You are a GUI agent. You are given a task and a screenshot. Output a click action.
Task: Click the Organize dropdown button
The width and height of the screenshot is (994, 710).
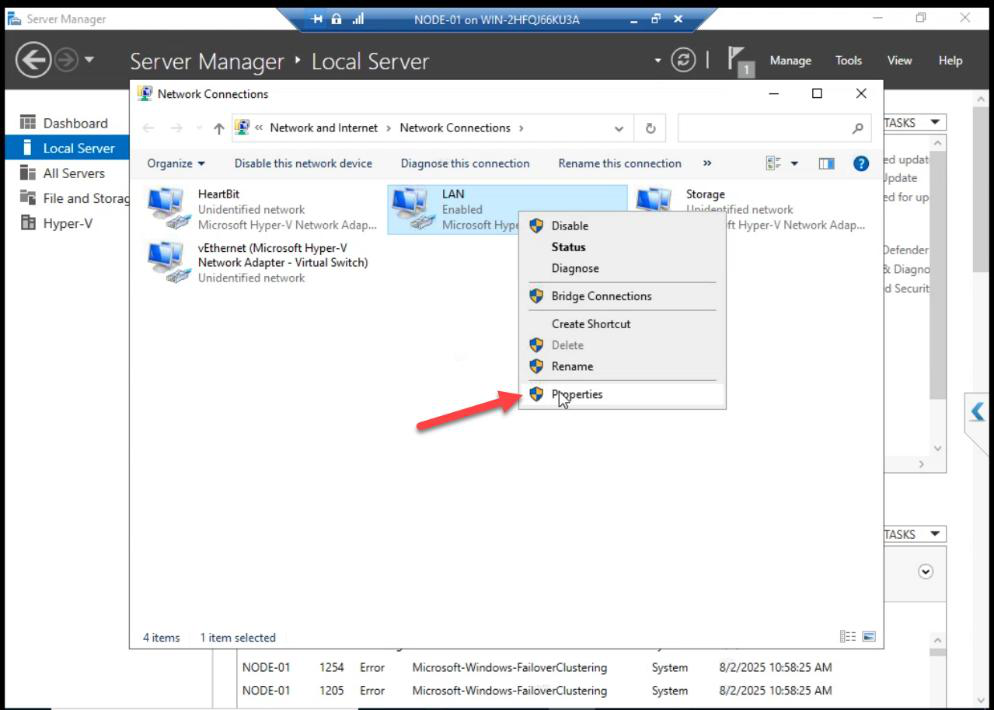tap(176, 164)
